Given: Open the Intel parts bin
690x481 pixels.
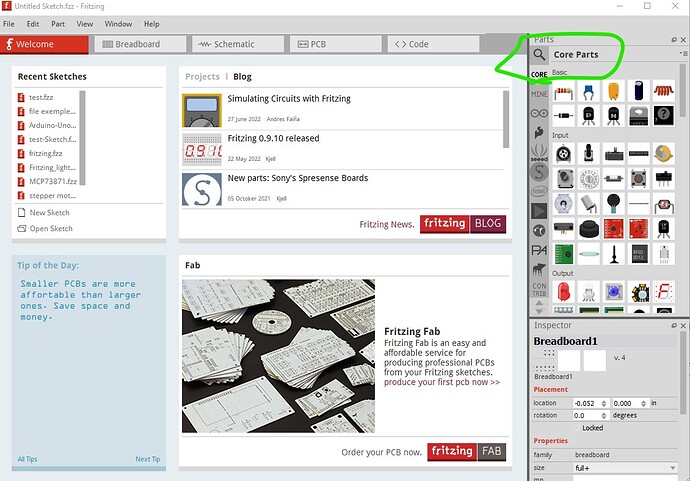Looking at the screenshot, I should tap(539, 191).
